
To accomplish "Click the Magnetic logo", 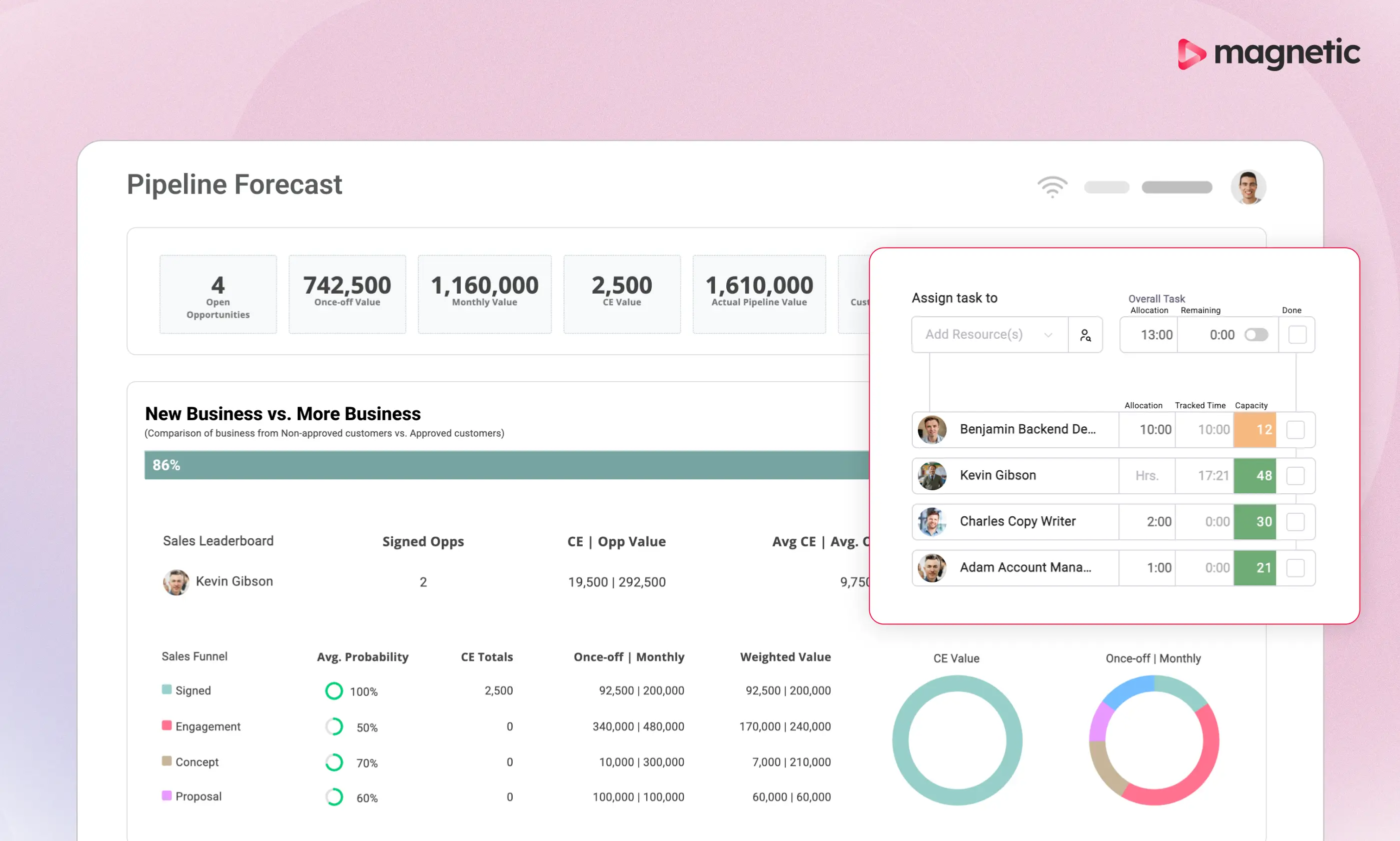I will tap(1268, 54).
